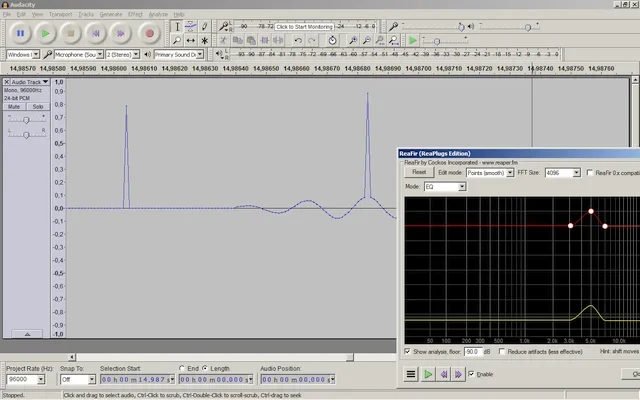This screenshot has height=400, width=640.
Task: Select the Draw pencil tool
Action: click(x=204, y=27)
